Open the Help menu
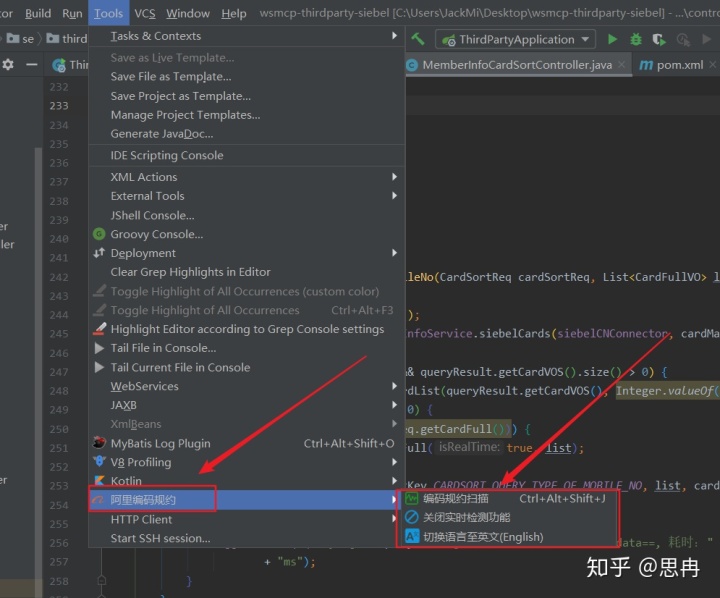 pos(234,13)
